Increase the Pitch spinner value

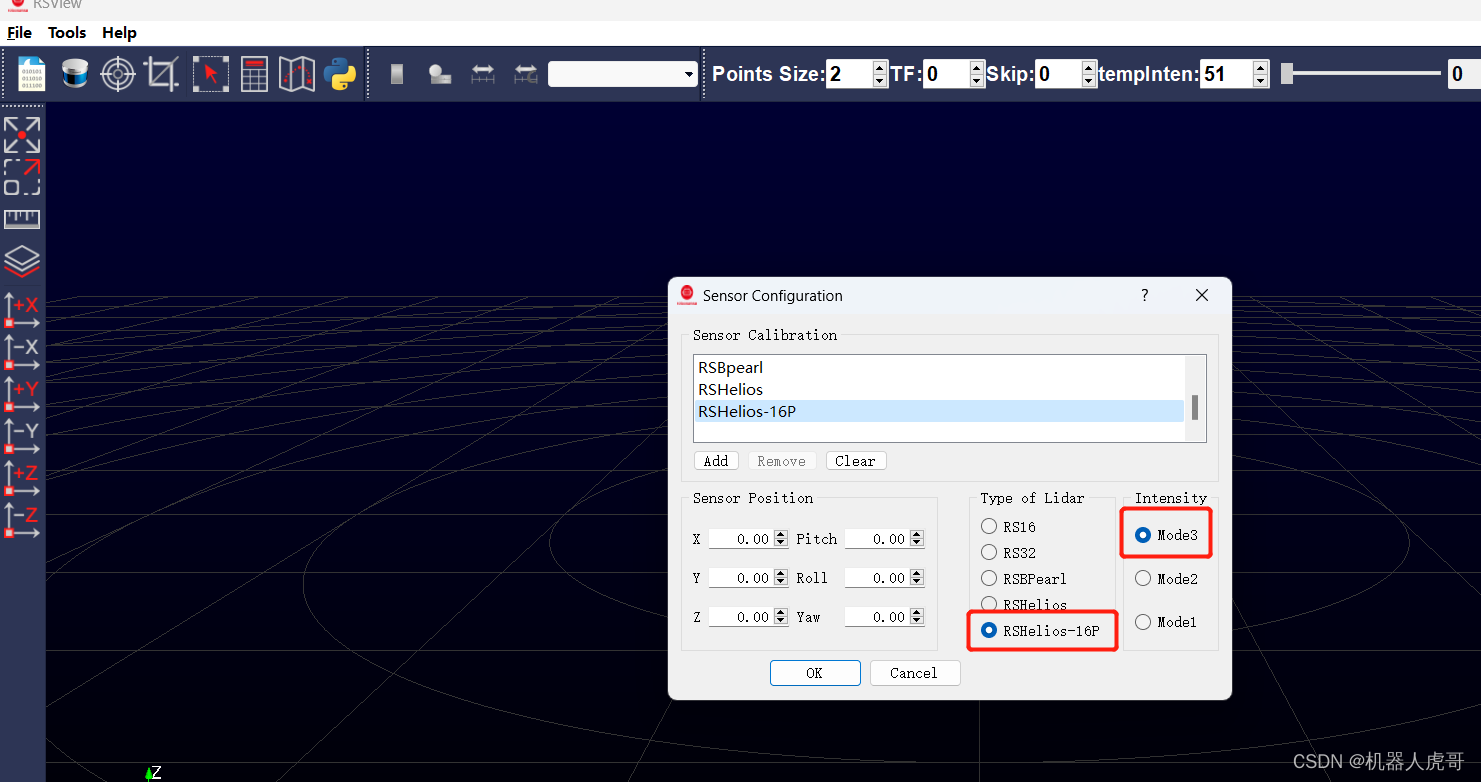(917, 535)
